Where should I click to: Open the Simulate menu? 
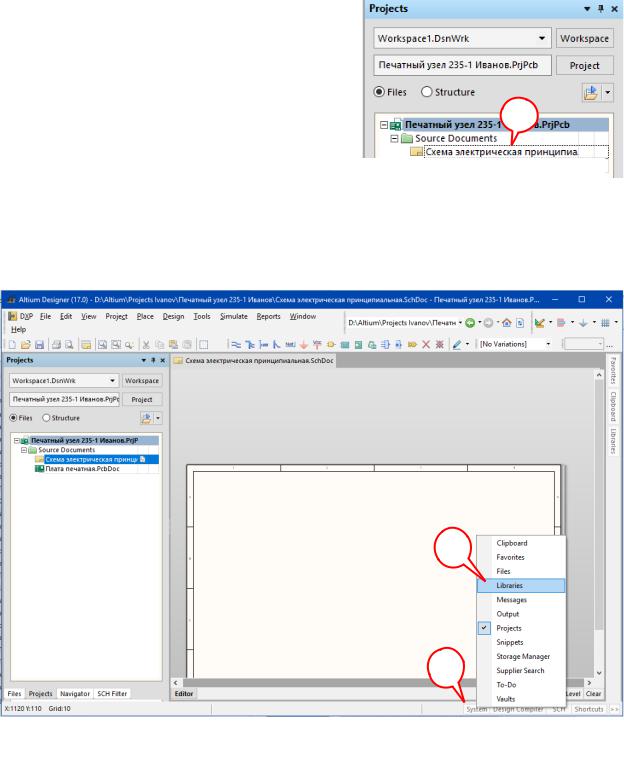pyautogui.click(x=234, y=317)
